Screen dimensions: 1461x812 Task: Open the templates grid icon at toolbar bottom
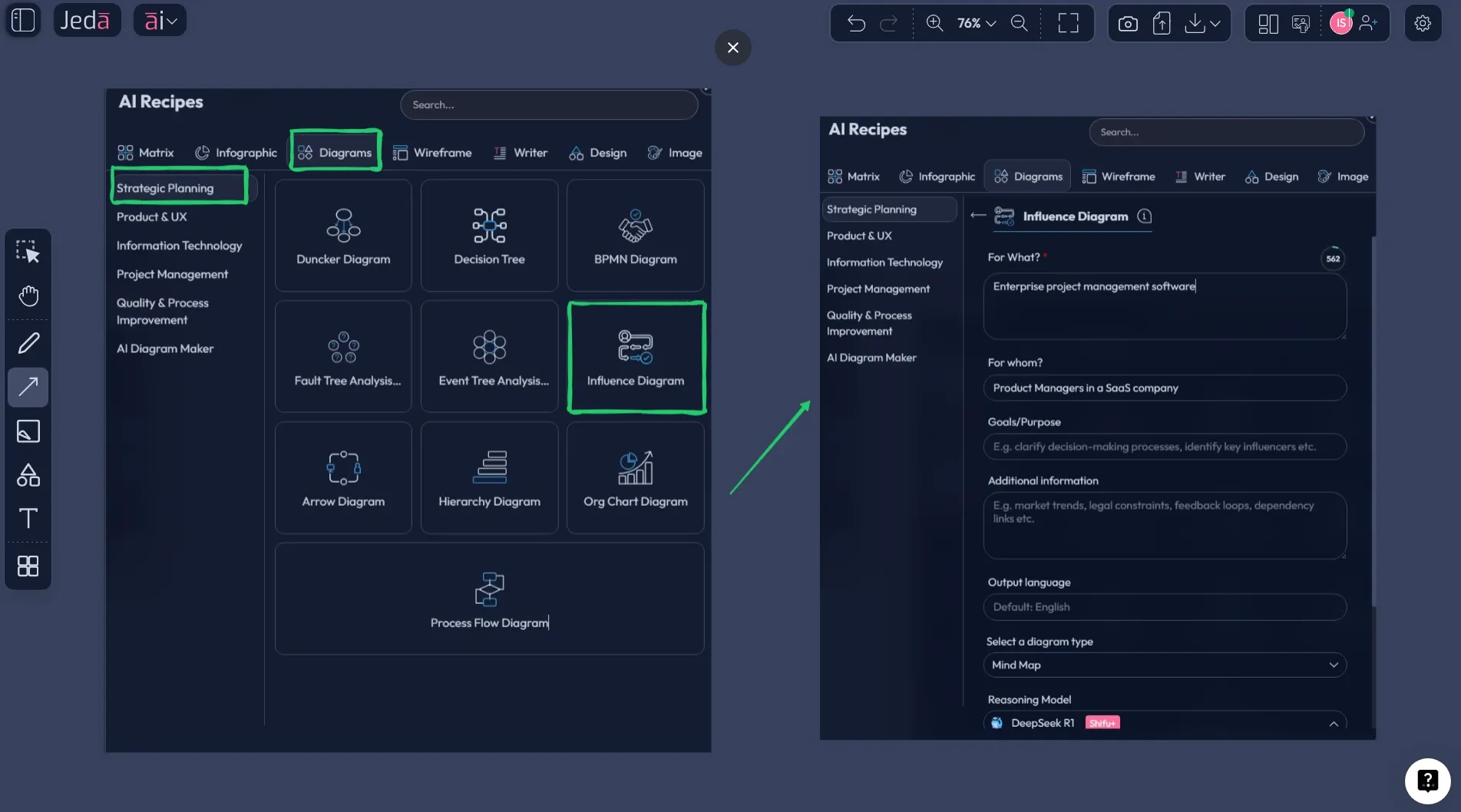point(28,566)
